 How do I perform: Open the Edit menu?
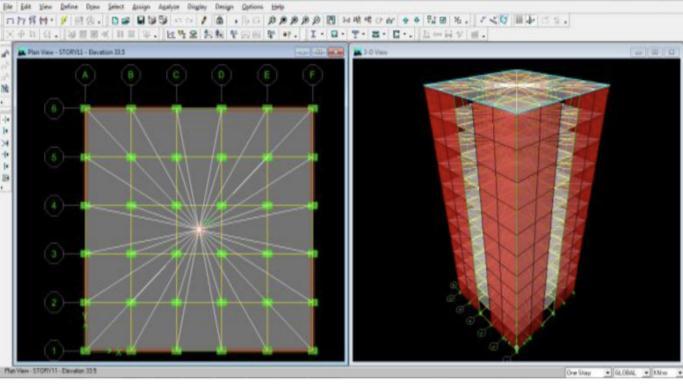point(26,7)
